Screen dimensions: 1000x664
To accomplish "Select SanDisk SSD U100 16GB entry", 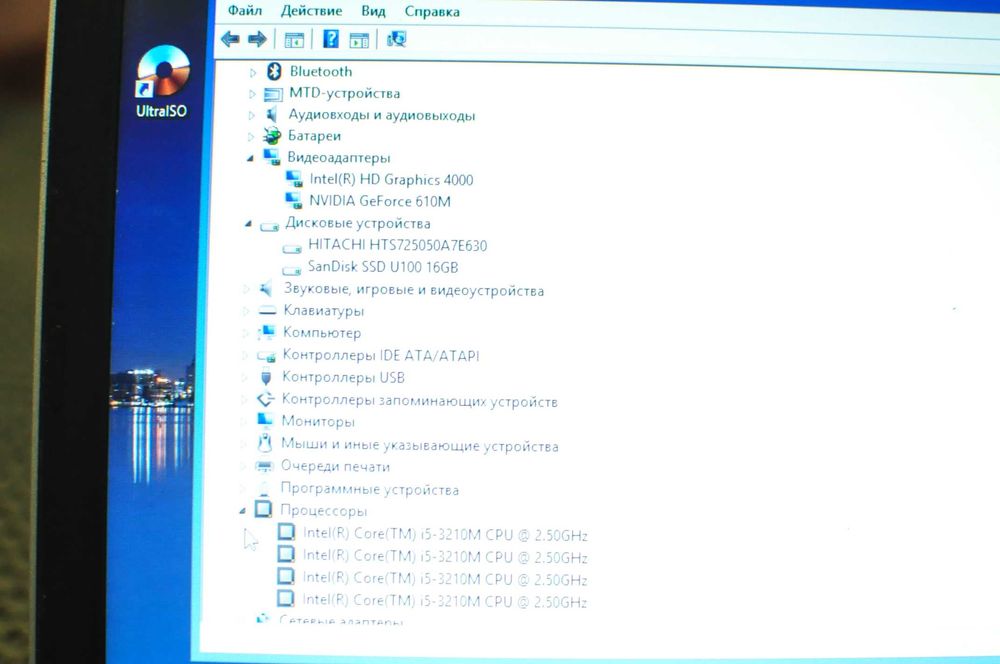I will click(x=383, y=267).
